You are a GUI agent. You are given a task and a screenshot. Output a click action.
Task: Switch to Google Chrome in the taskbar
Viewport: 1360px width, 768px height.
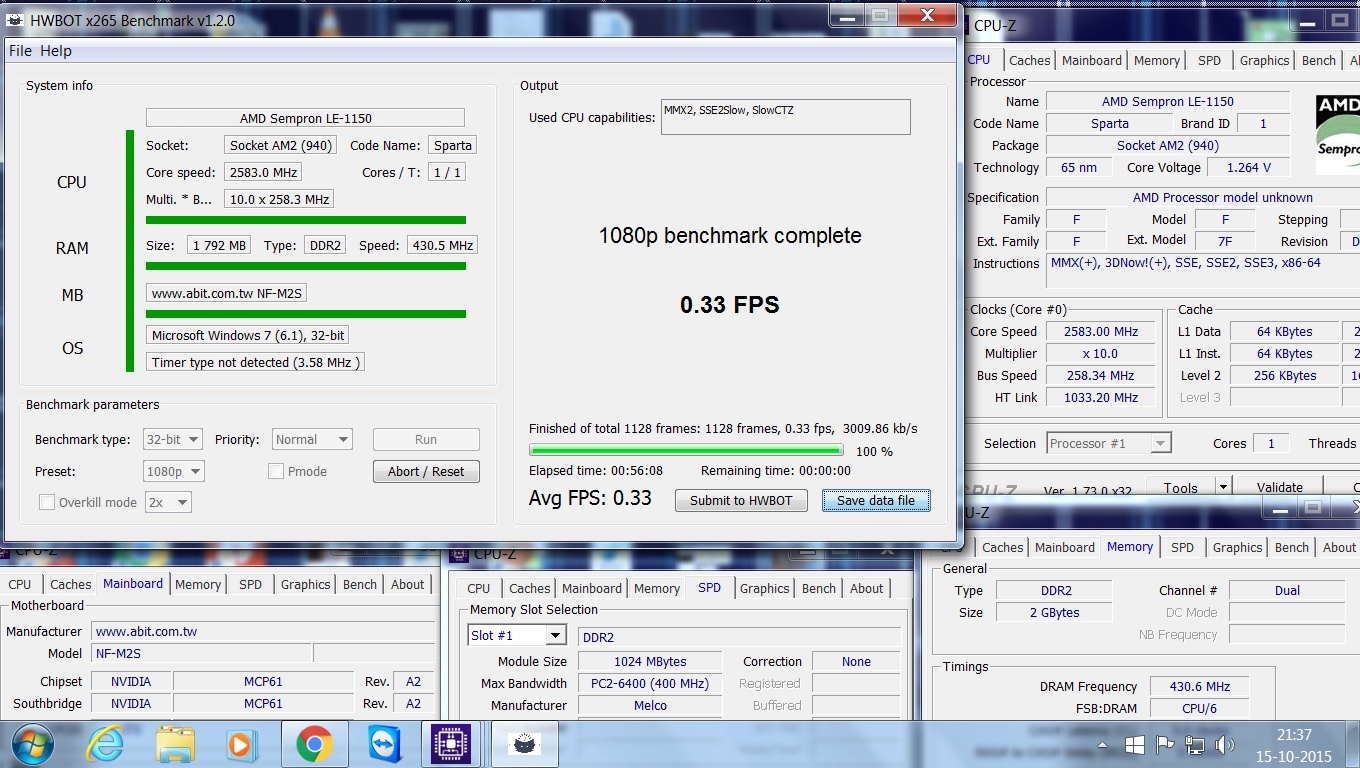tap(314, 745)
